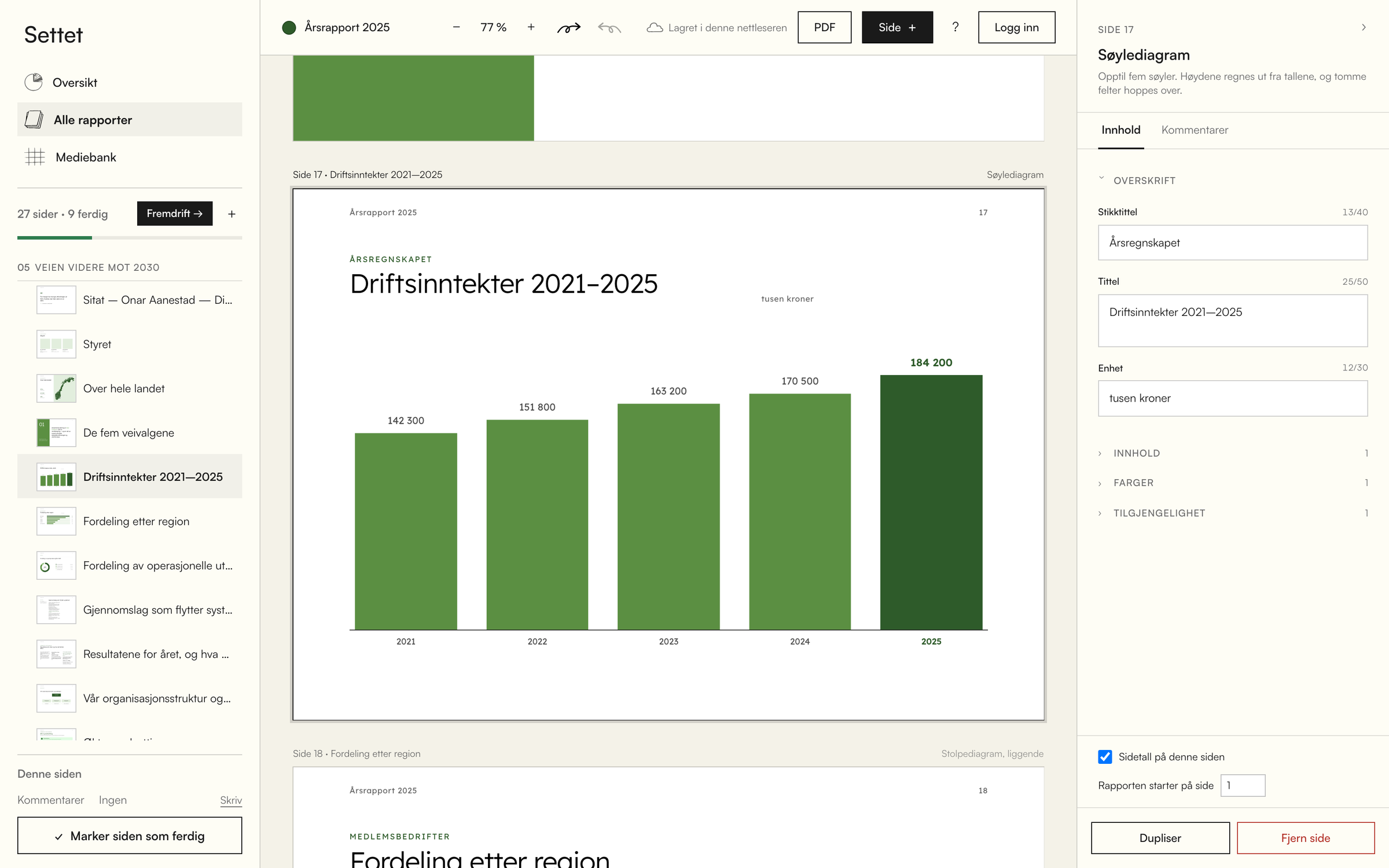Viewport: 1389px width, 868px height.
Task: Collapse the side panel with the chevron
Action: click(1364, 27)
